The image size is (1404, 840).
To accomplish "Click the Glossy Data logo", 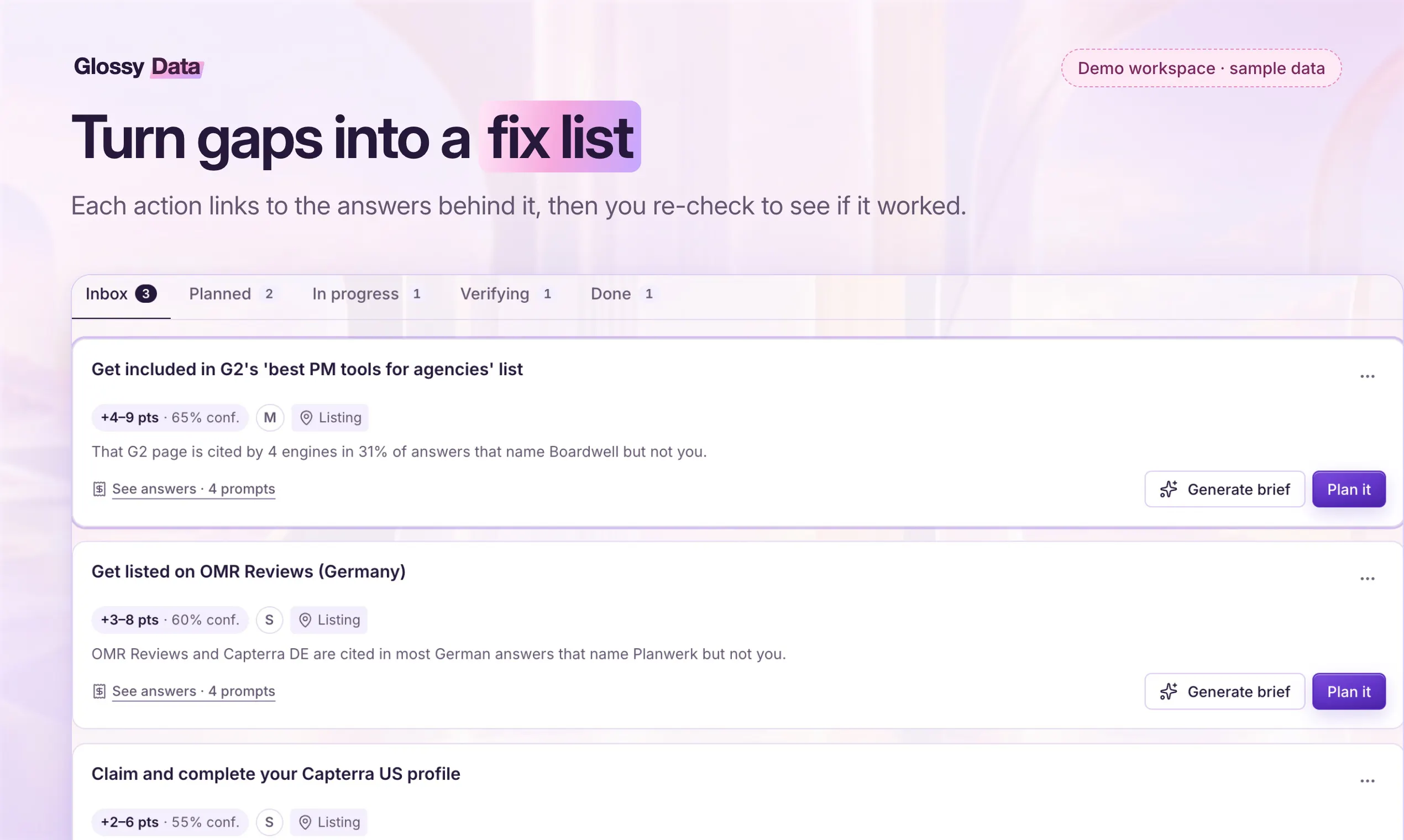I will (x=138, y=67).
